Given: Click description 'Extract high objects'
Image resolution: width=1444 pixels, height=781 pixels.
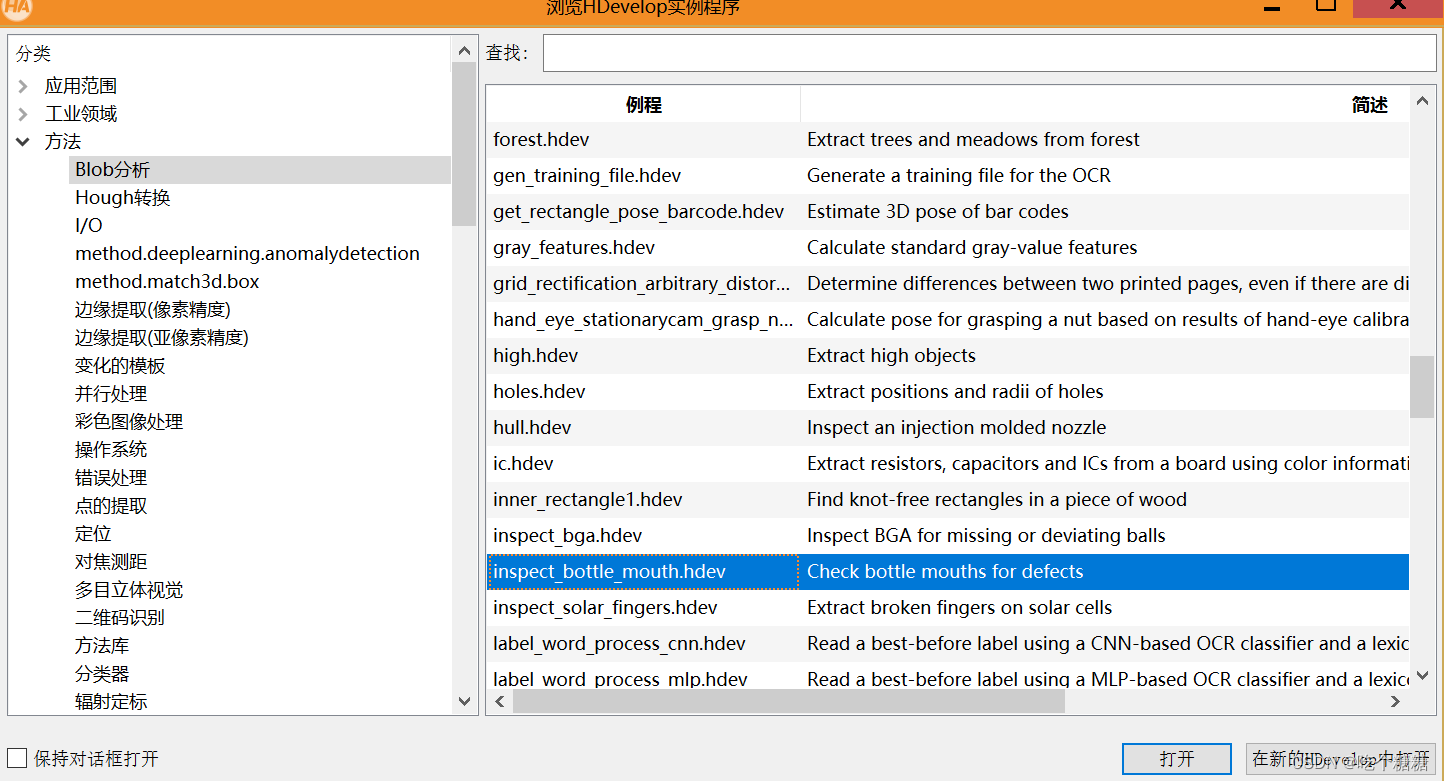Looking at the screenshot, I should (891, 356).
